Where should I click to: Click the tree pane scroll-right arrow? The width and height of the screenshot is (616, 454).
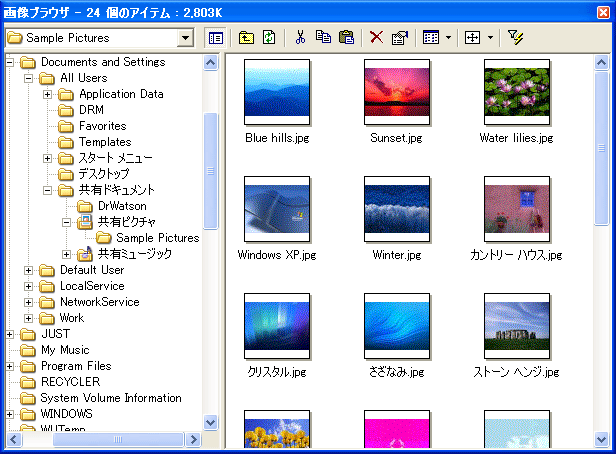(x=193, y=439)
